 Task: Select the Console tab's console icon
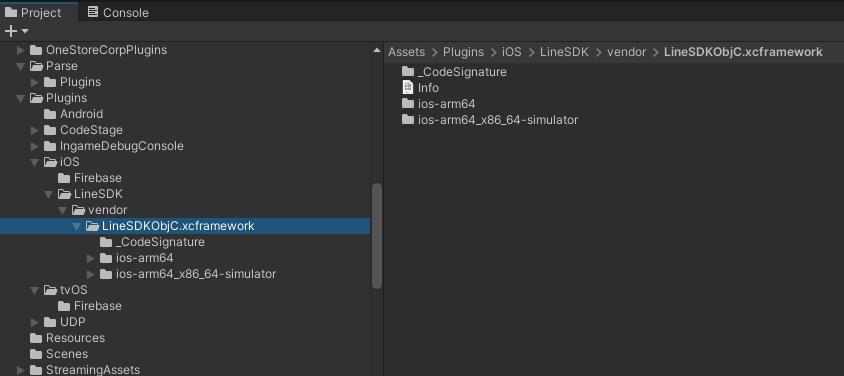click(x=93, y=12)
